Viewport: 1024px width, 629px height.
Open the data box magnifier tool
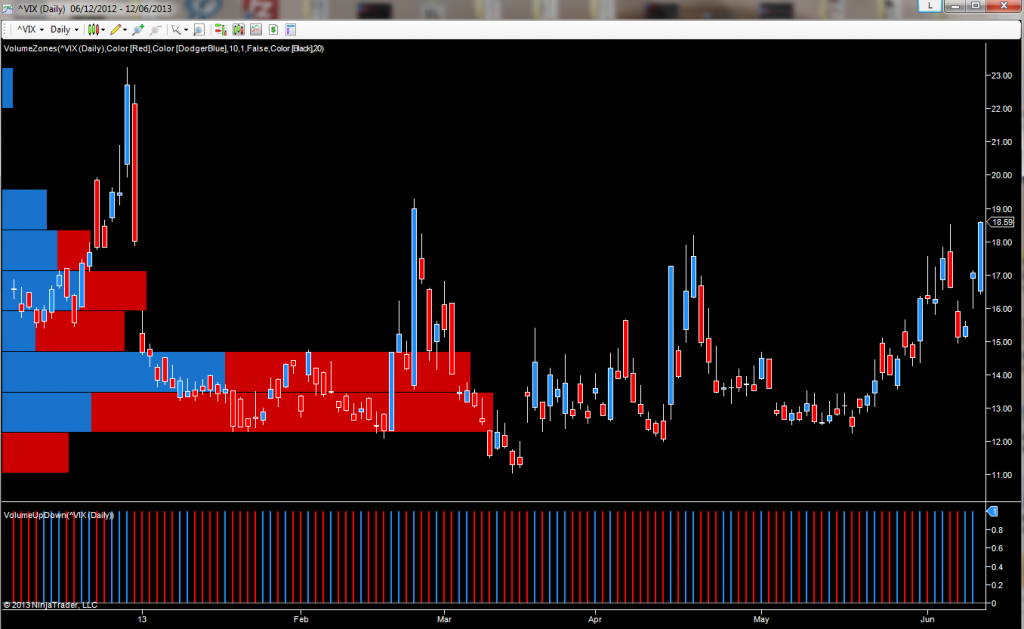[x=198, y=29]
